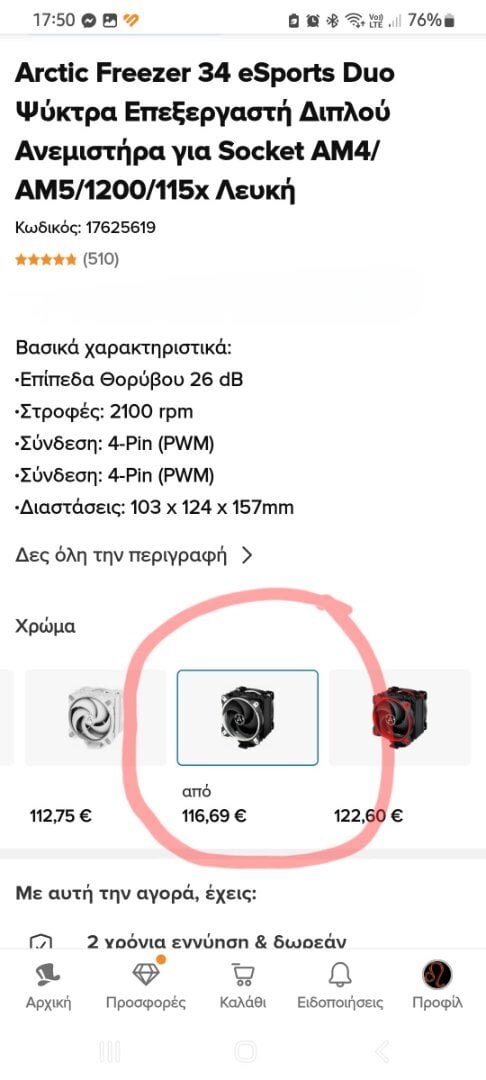486x1080 pixels.
Task: Tap the 122,60 € red variant price
Action: coord(368,816)
